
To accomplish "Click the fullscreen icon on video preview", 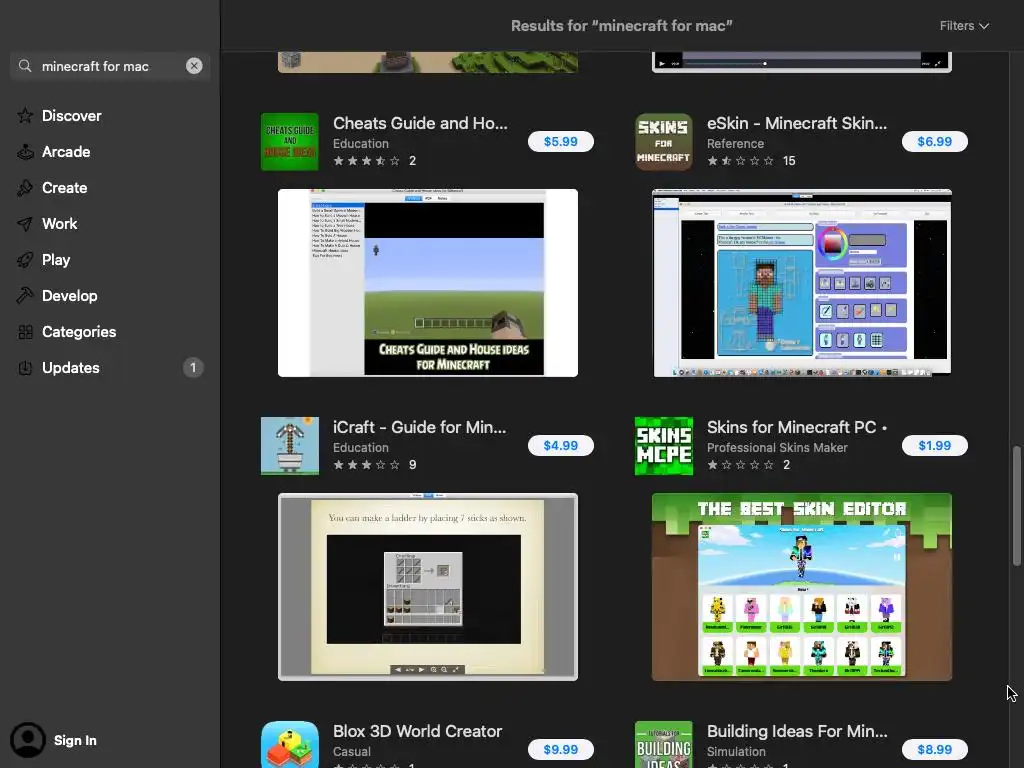I will pos(938,63).
